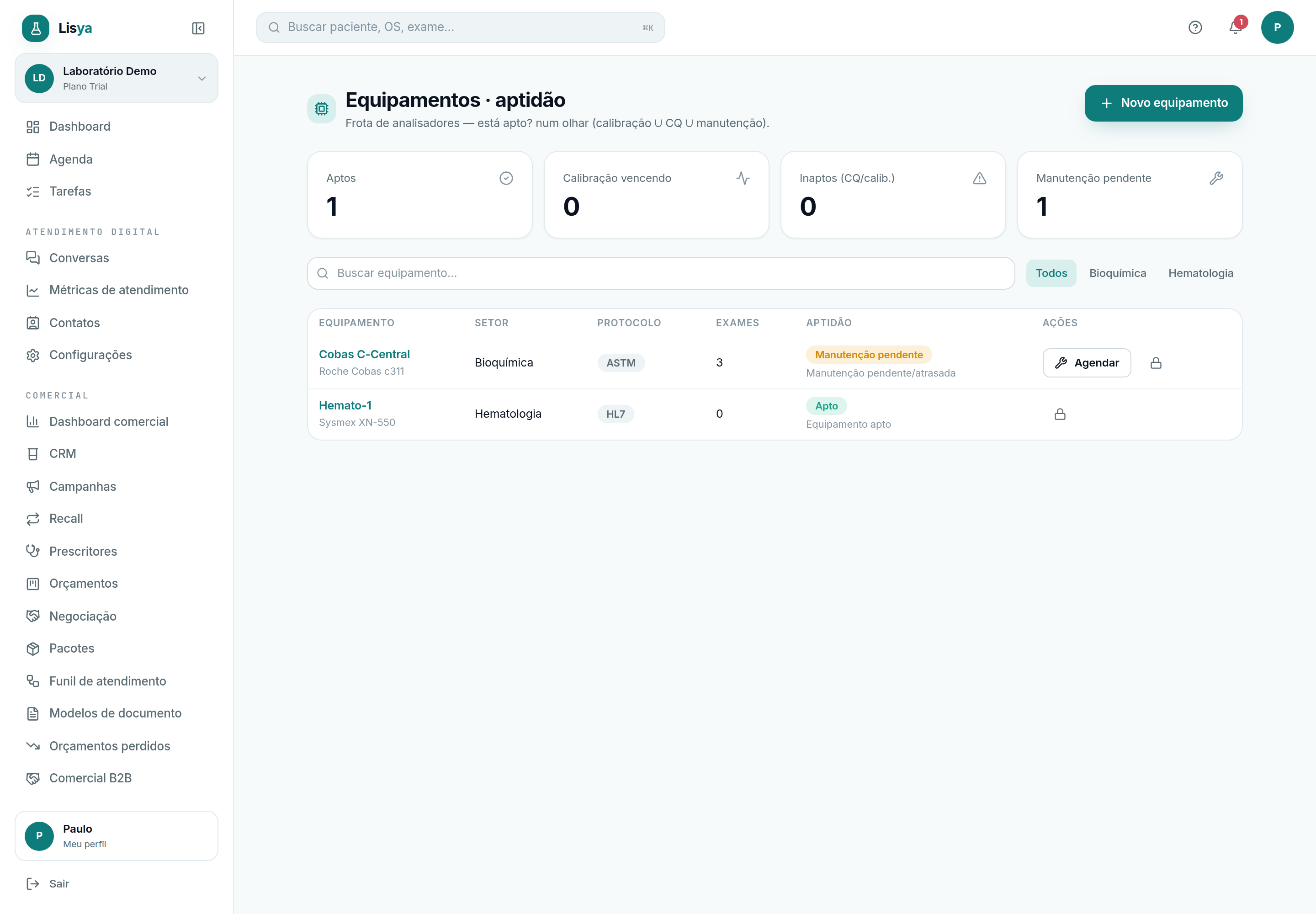Screen dimensions: 1316x914
Task: Click the Prescritores stethoscope icon
Action: (x=32, y=552)
